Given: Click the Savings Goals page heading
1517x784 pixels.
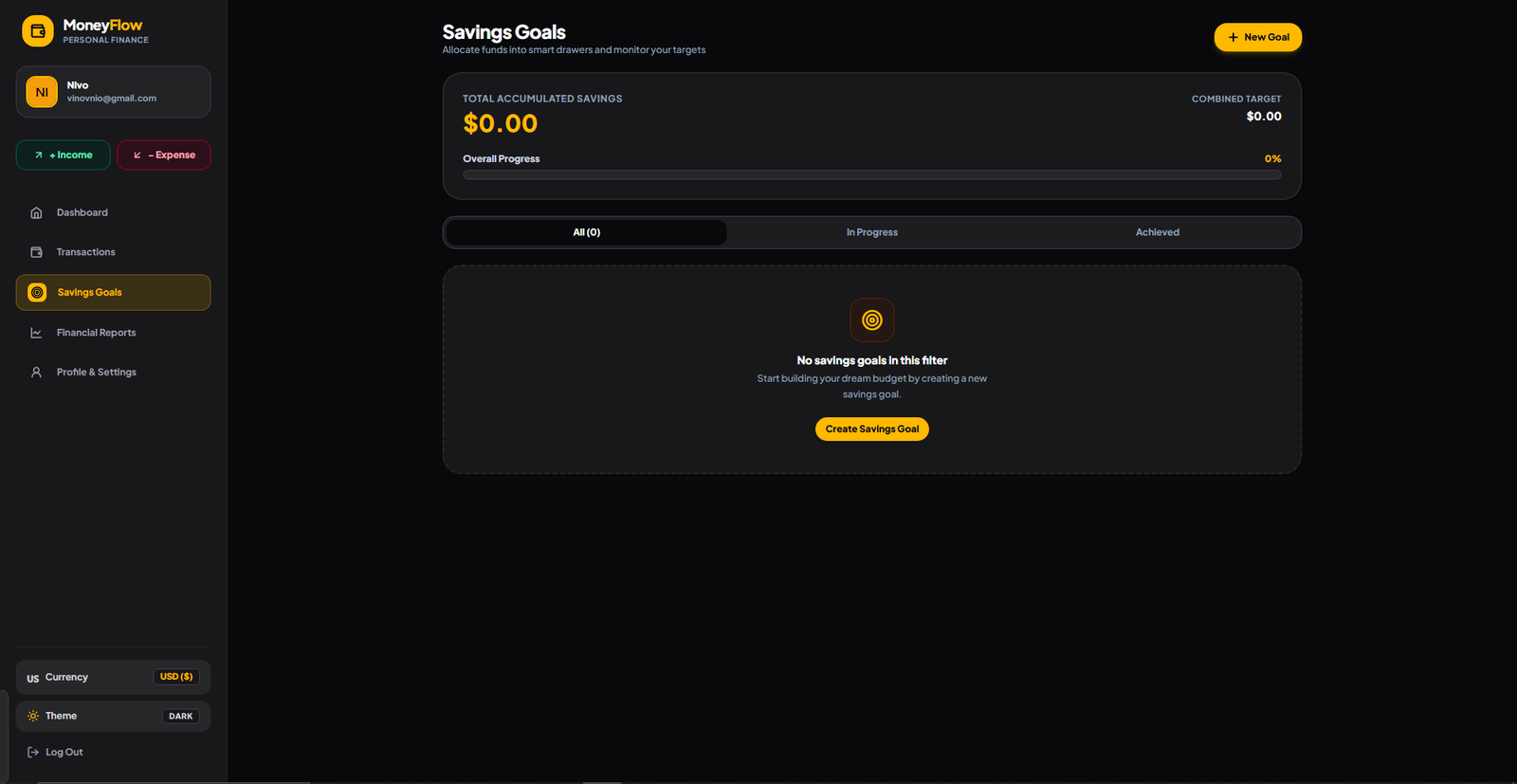Looking at the screenshot, I should point(504,32).
